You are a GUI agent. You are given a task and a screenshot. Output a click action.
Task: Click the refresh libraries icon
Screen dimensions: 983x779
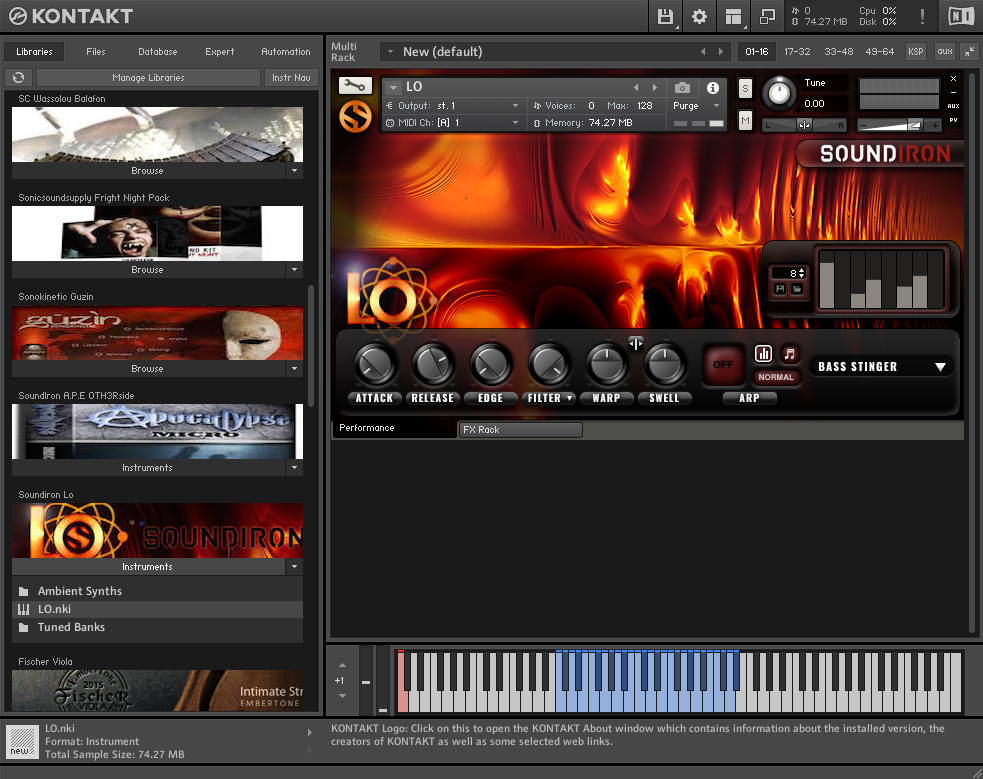point(18,77)
